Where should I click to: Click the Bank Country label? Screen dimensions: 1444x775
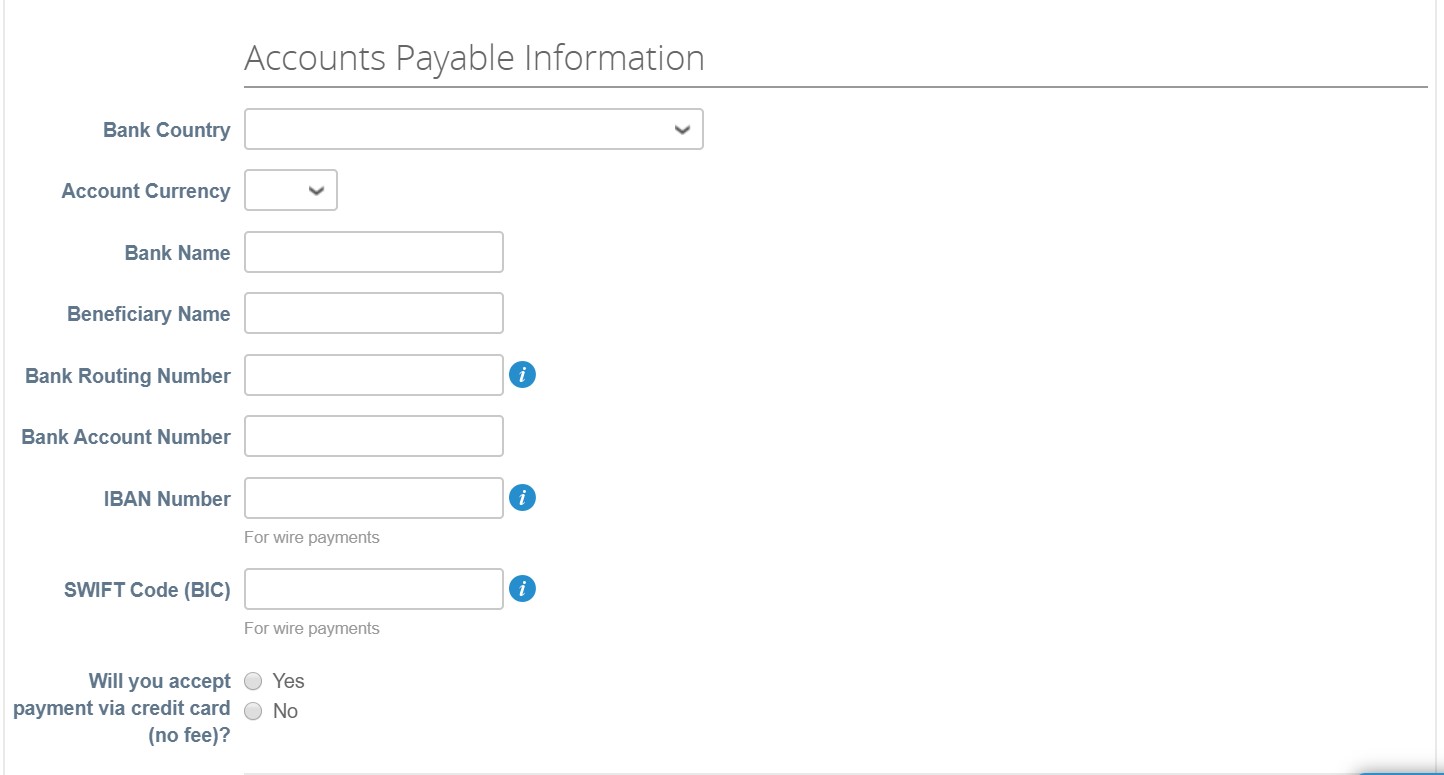click(x=166, y=130)
